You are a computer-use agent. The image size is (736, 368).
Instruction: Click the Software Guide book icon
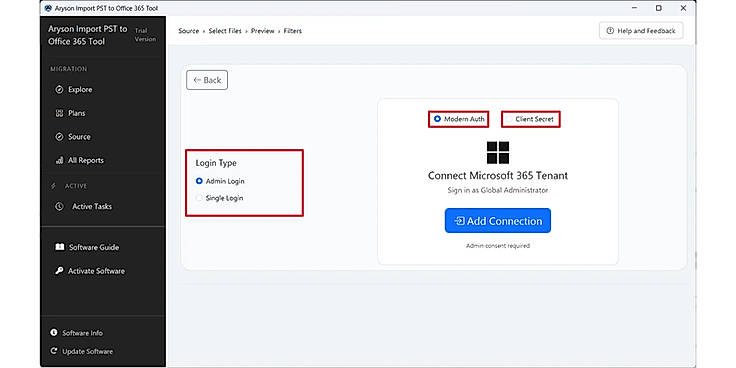(60, 247)
